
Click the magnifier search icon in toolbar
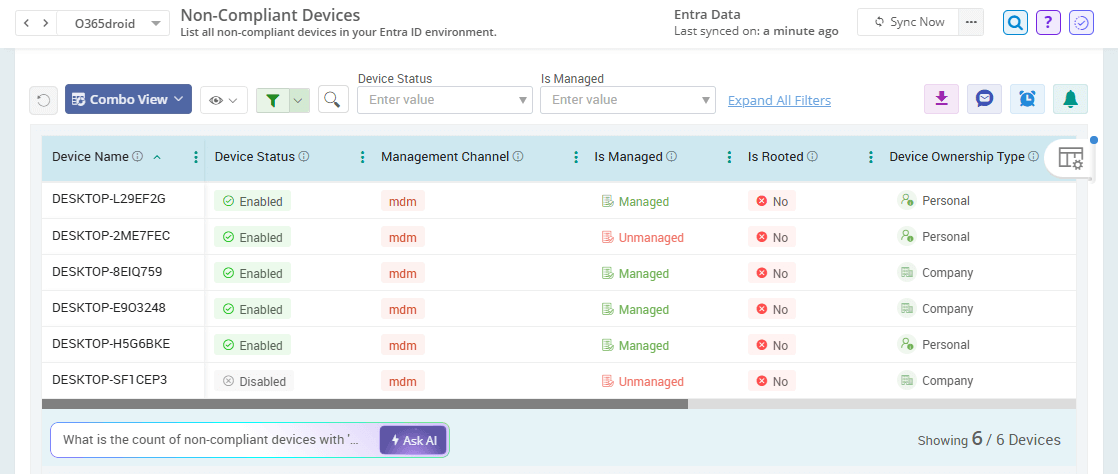point(332,100)
